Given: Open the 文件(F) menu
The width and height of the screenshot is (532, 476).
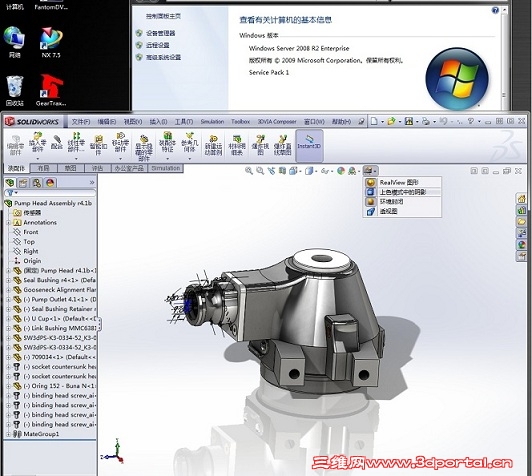Looking at the screenshot, I should (x=81, y=121).
